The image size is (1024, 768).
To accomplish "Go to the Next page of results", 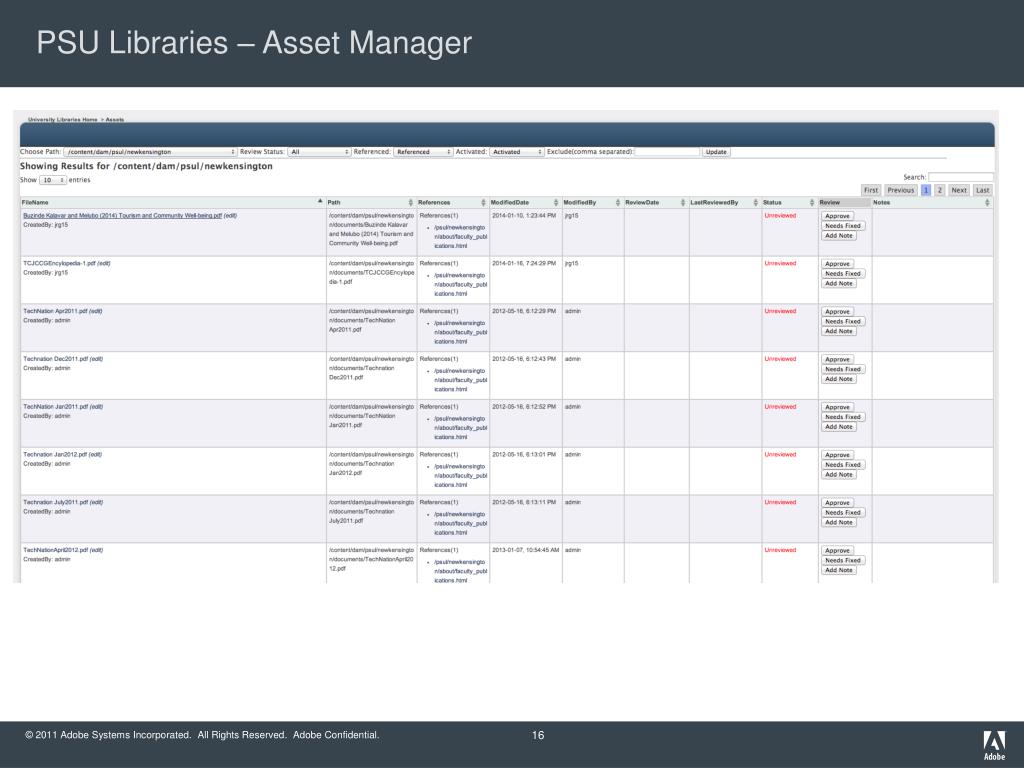I will point(959,190).
